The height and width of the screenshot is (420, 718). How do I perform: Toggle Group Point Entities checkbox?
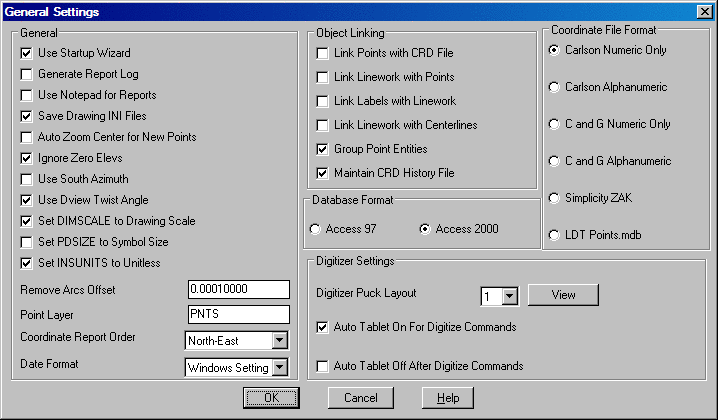[322, 149]
